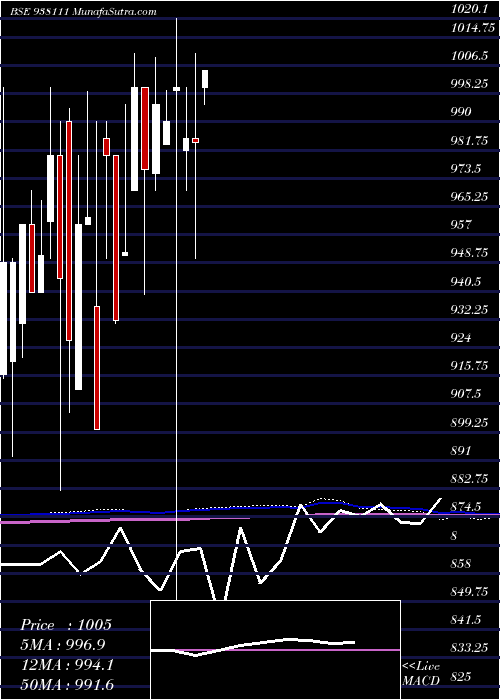Click the 998.25 price axis label

tap(469, 83)
